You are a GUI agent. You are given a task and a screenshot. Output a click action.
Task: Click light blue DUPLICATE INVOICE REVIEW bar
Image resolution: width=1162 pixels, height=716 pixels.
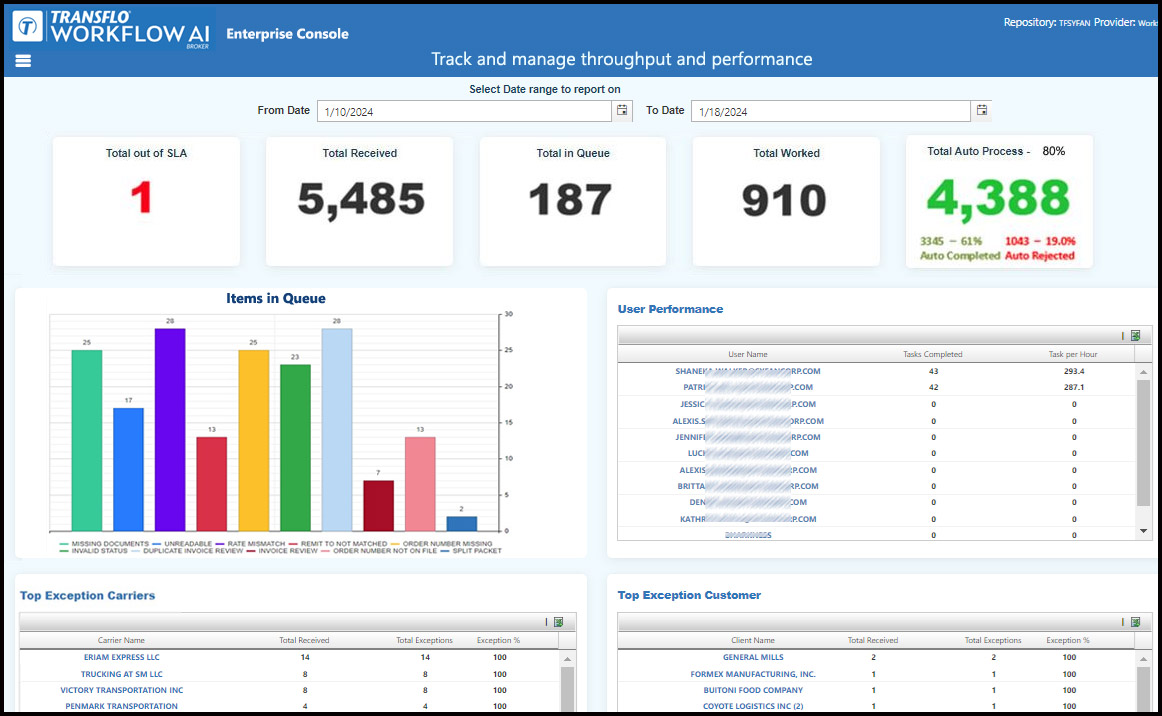(x=336, y=430)
